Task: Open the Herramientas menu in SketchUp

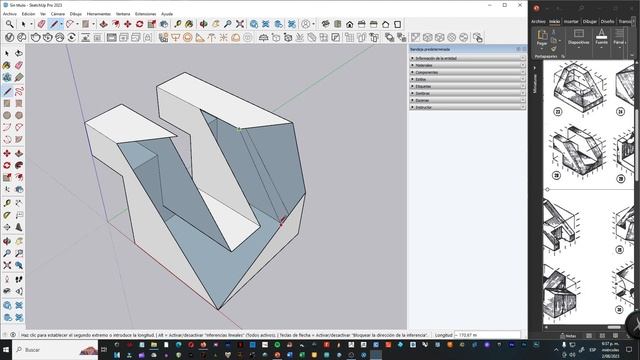Action: pyautogui.click(x=99, y=14)
